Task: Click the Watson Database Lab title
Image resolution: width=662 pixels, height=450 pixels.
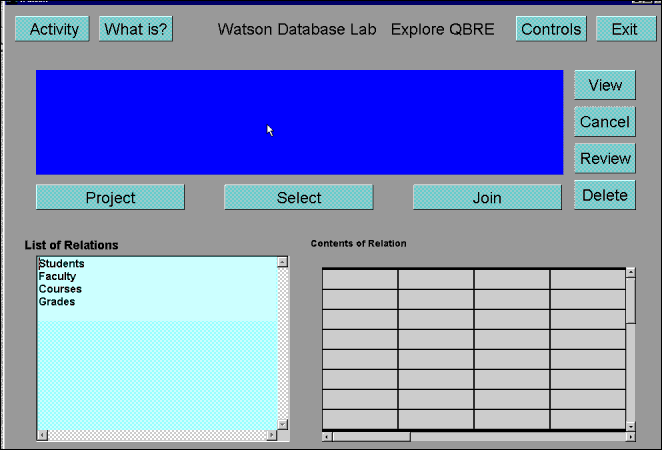Action: (x=297, y=29)
